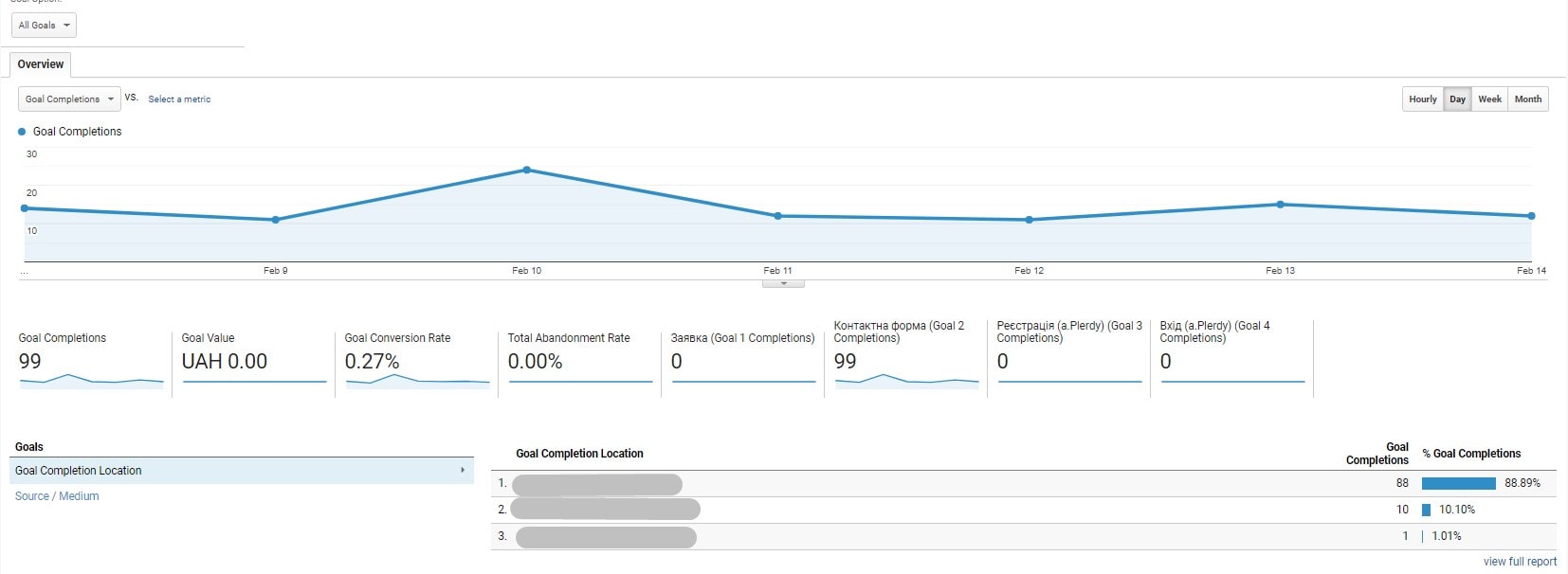Viewport: 1568px width, 574px height.
Task: Open the first blurred goal location row
Action: tap(597, 484)
